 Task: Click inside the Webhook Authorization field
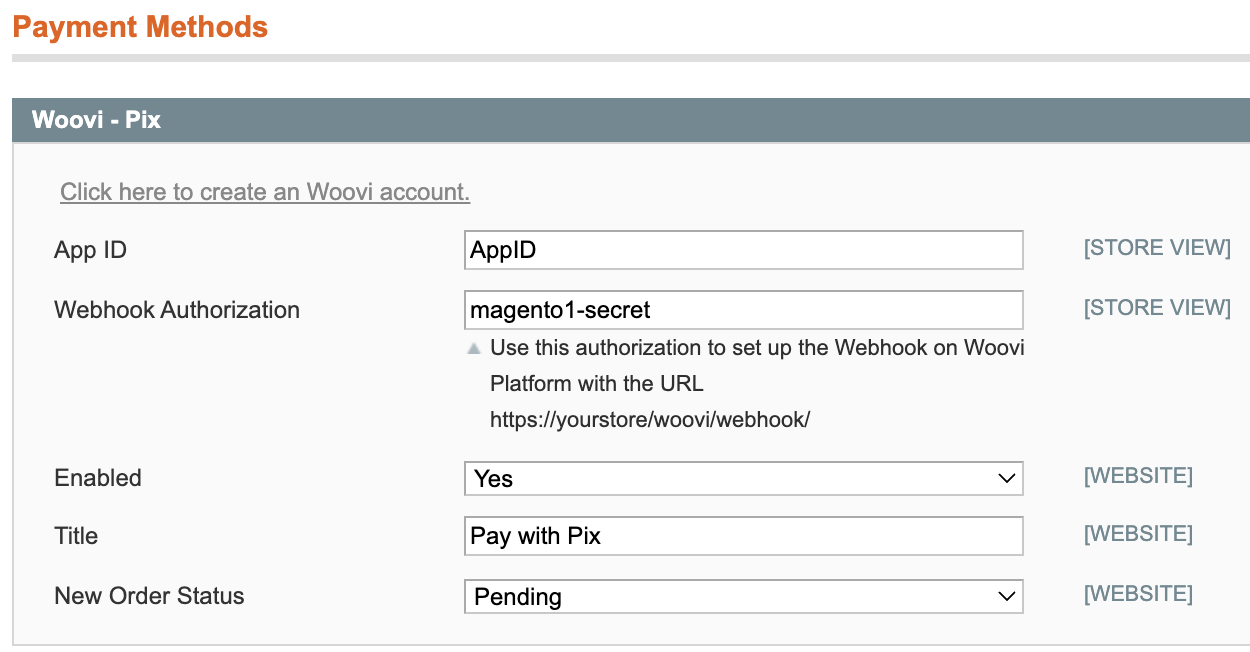pos(743,310)
